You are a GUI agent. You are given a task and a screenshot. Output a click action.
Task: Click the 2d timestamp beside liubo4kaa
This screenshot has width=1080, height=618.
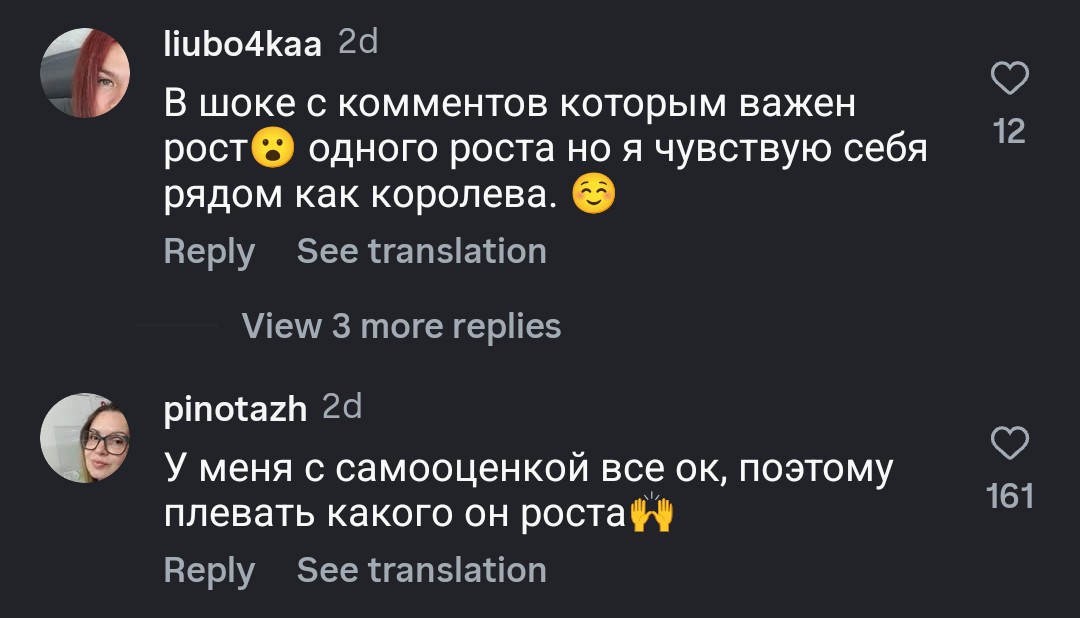358,43
